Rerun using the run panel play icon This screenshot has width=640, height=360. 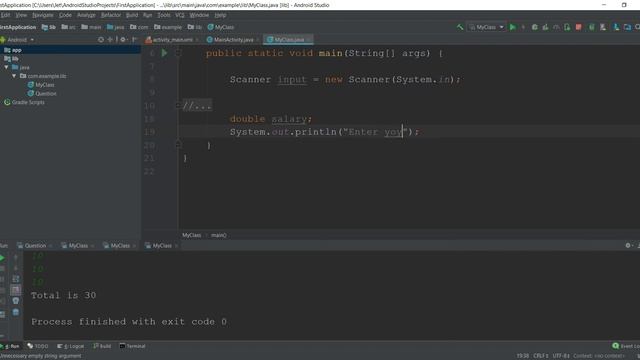(2, 258)
